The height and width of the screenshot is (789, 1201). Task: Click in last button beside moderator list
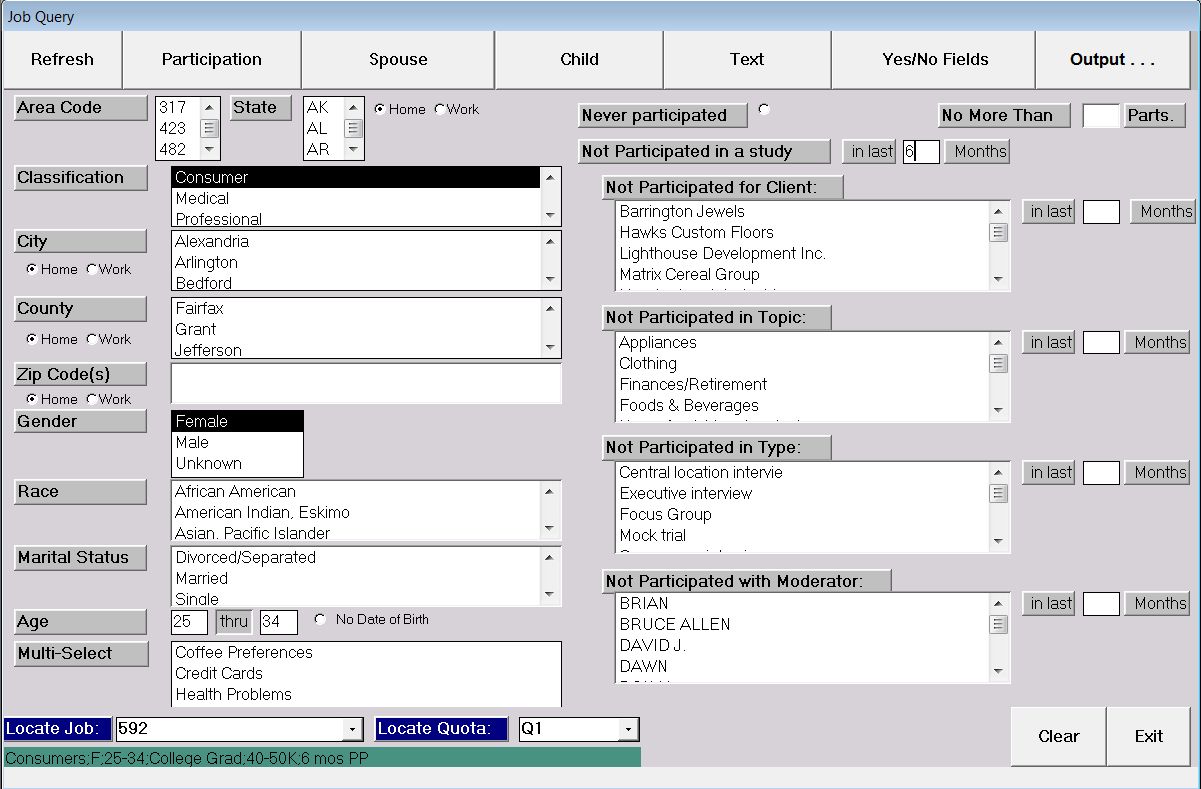click(x=1051, y=604)
